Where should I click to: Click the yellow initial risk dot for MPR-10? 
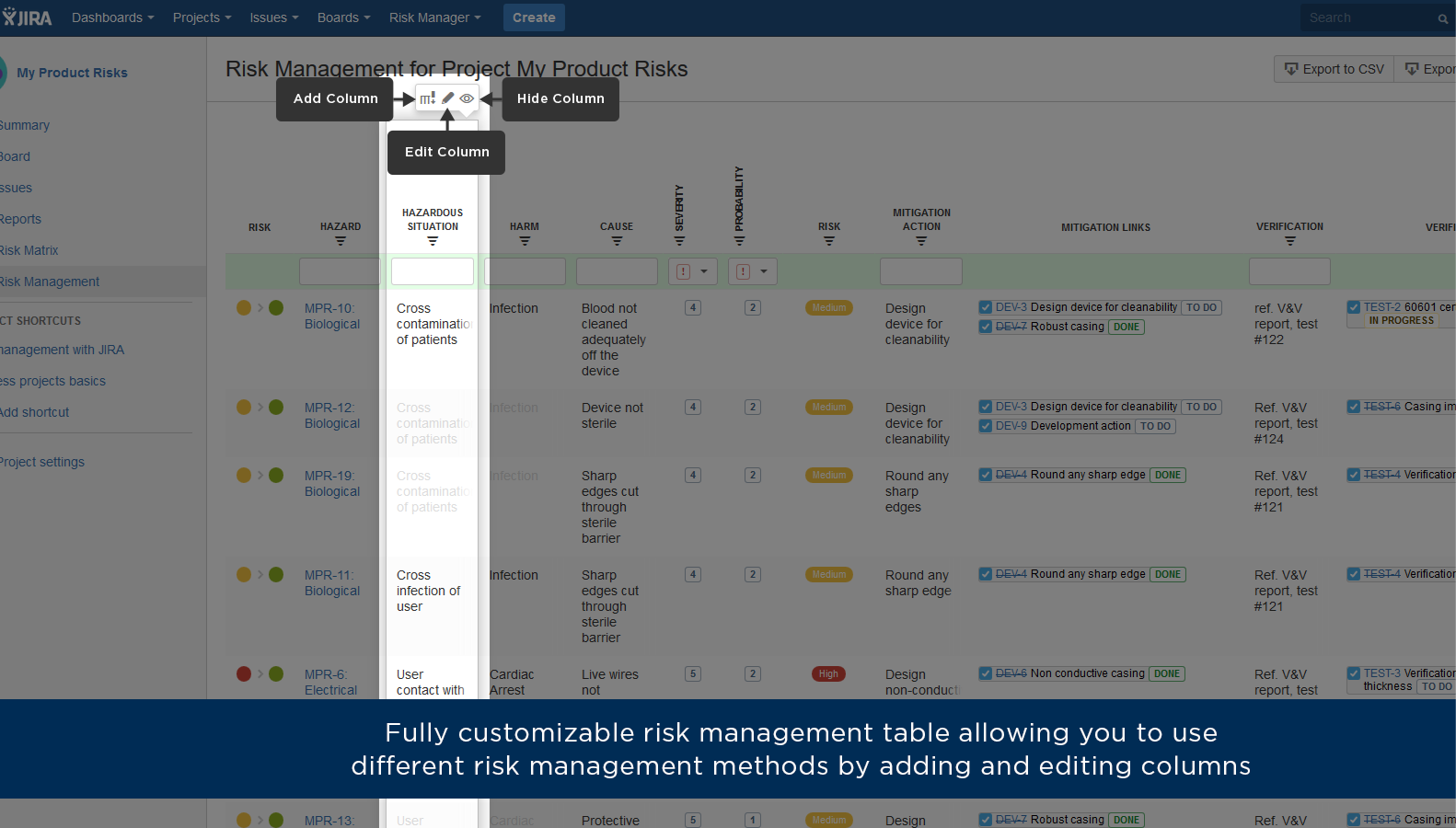(x=244, y=308)
